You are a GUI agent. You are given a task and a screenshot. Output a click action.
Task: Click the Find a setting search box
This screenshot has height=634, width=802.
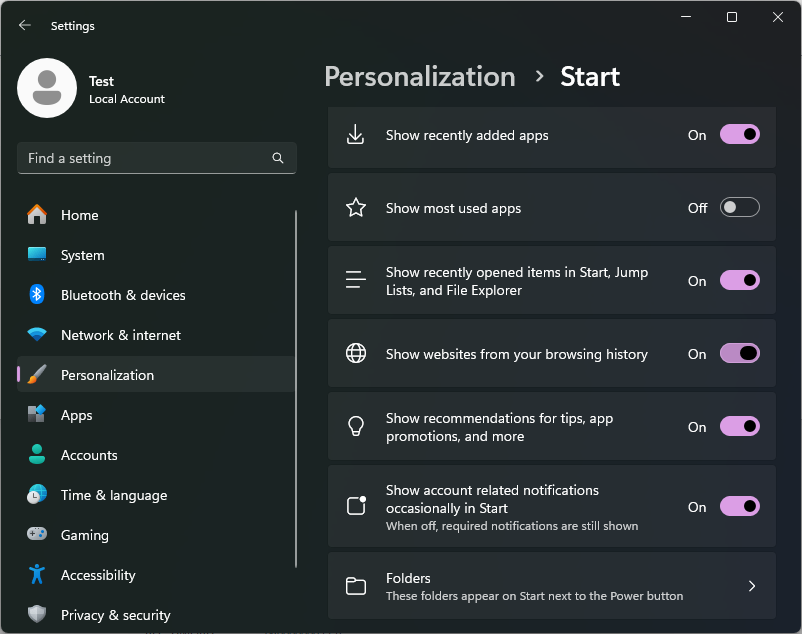pyautogui.click(x=157, y=158)
